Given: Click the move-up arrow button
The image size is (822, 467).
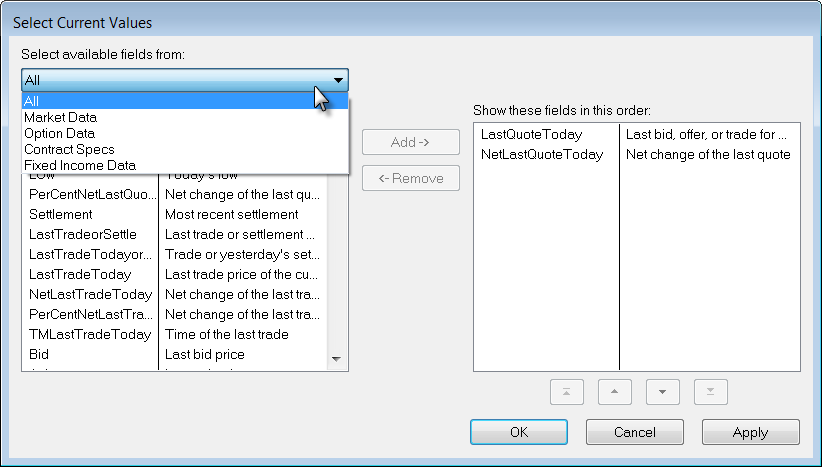Looking at the screenshot, I should (614, 392).
